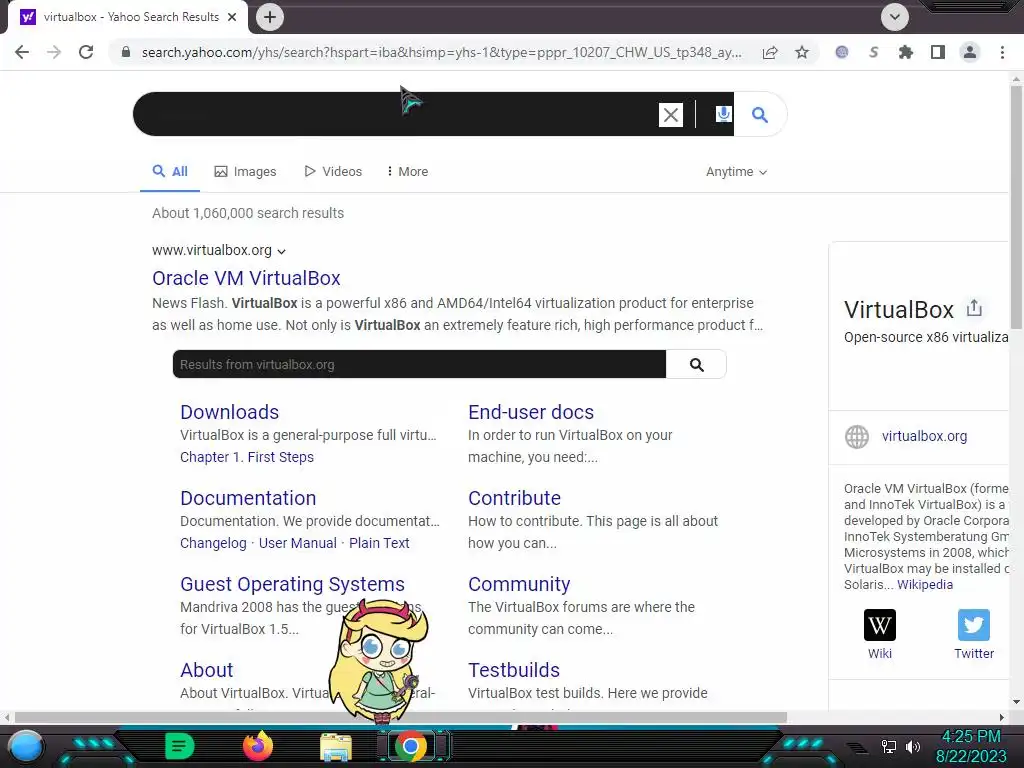
Task: Open the Plain Text link
Action: 379,543
